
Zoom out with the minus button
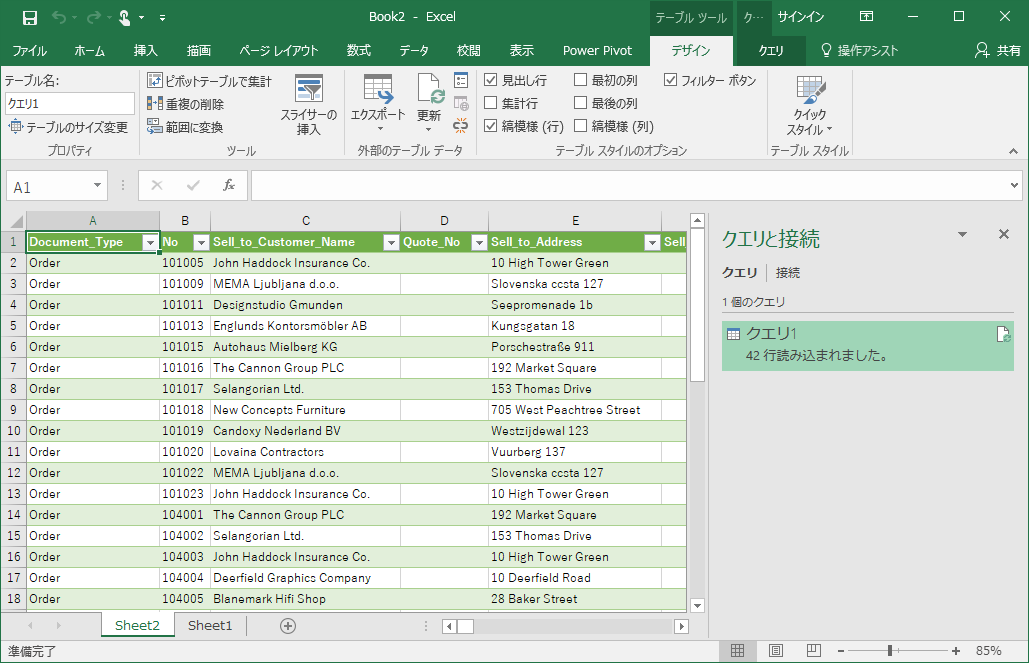(841, 651)
